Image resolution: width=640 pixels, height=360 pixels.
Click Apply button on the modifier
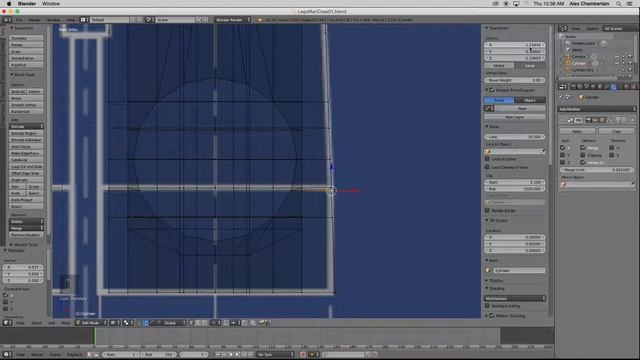click(577, 131)
